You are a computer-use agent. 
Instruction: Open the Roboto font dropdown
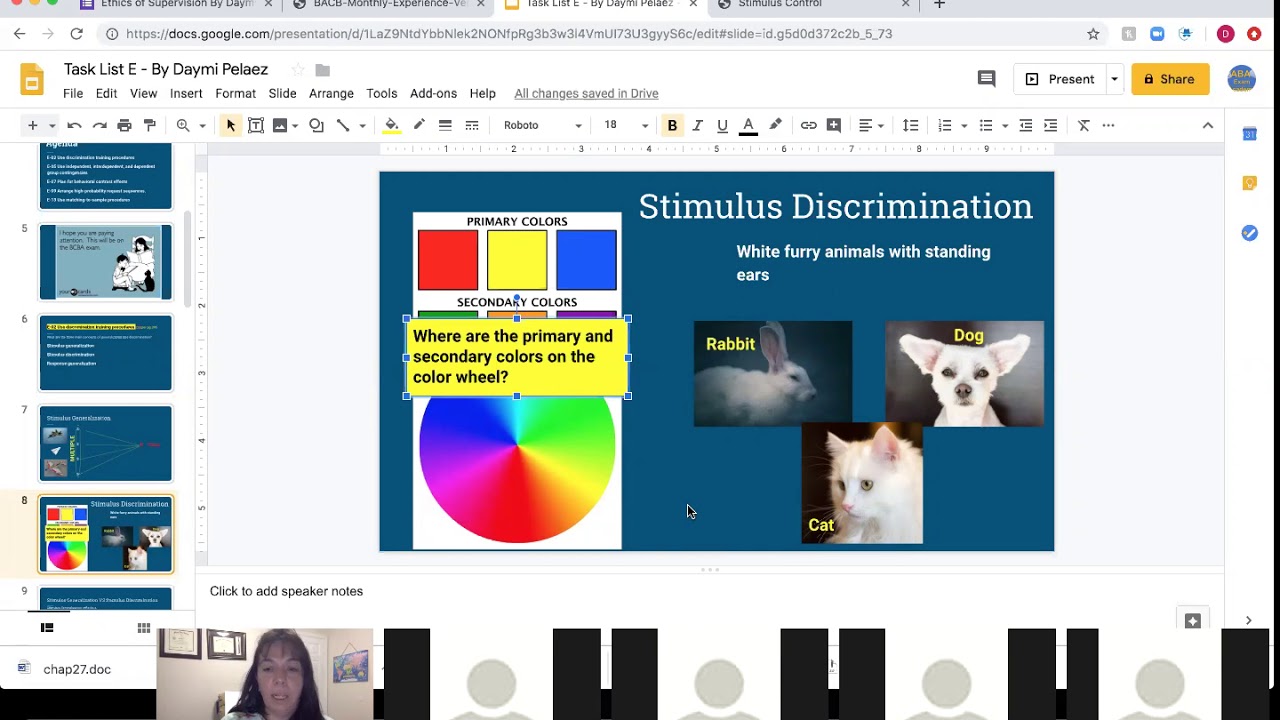pos(543,125)
